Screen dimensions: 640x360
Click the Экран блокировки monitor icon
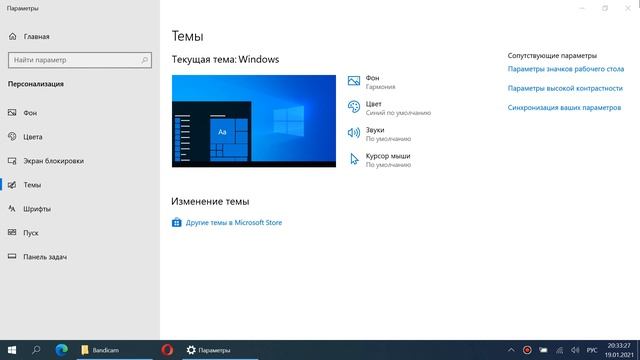coord(12,161)
